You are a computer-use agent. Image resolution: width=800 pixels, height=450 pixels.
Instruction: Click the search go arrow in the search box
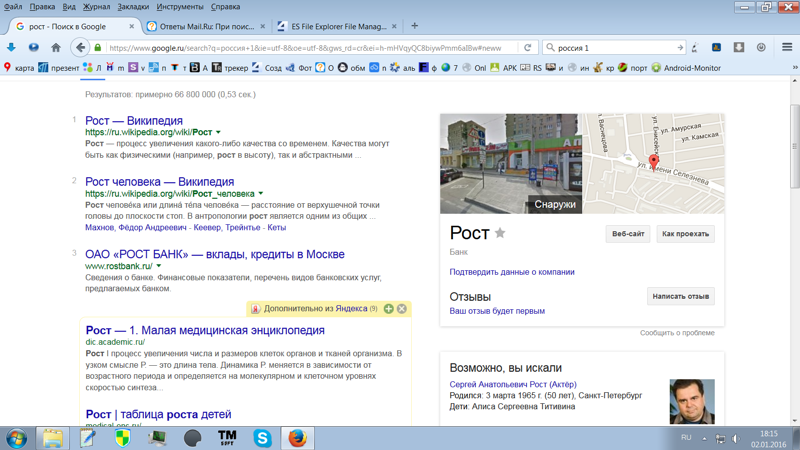[x=680, y=47]
